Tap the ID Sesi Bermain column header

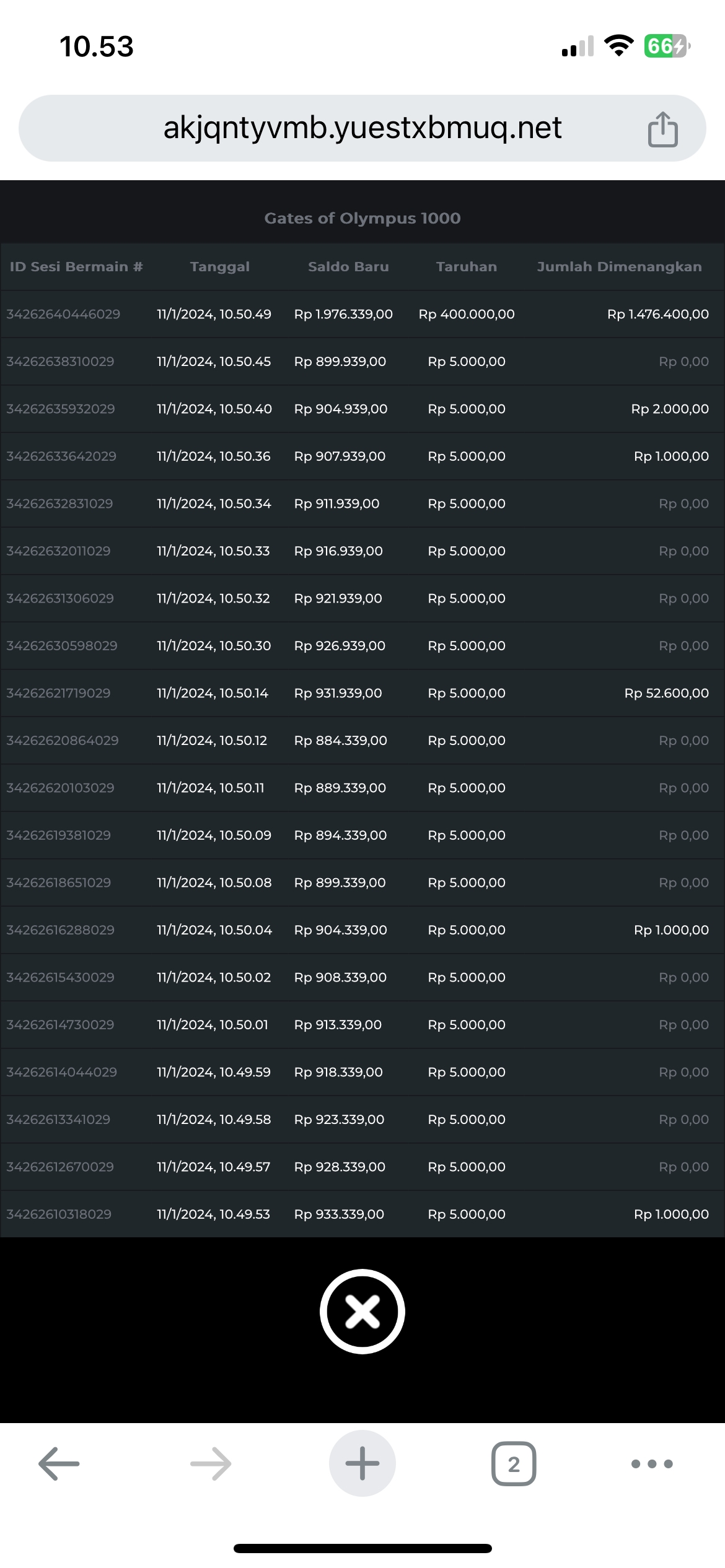click(76, 267)
